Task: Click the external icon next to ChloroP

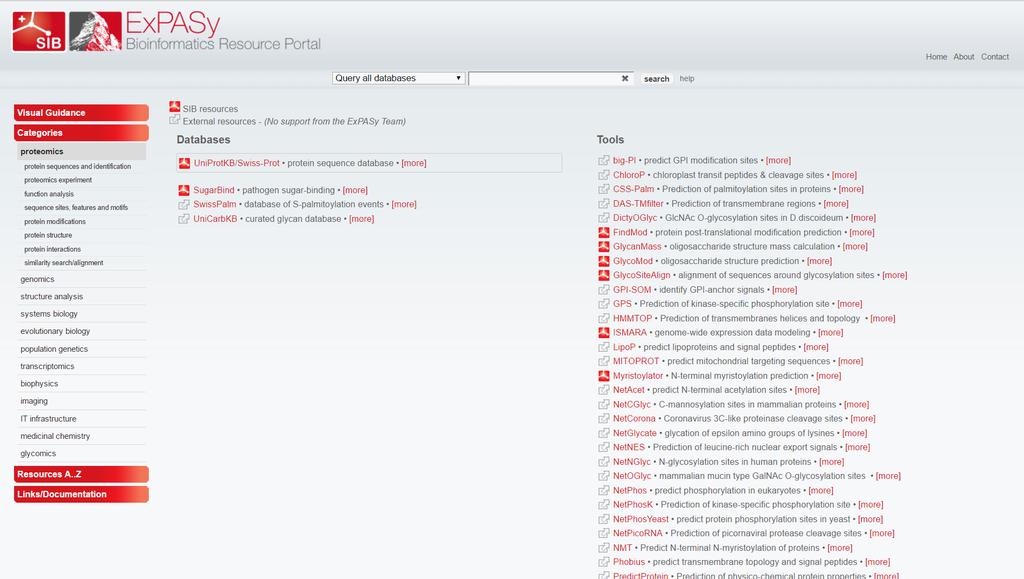Action: tap(604, 175)
